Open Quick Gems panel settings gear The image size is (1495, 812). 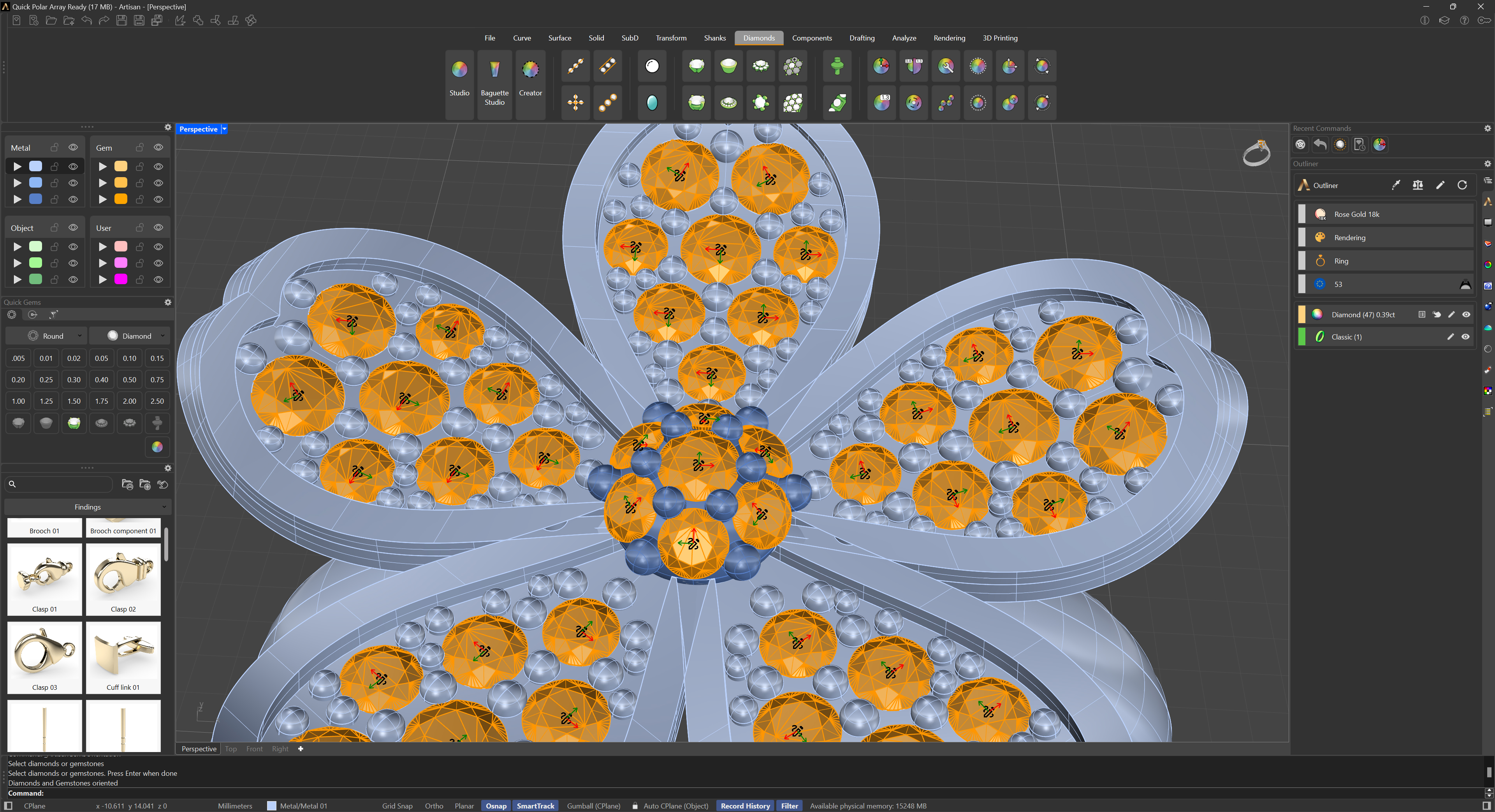168,302
